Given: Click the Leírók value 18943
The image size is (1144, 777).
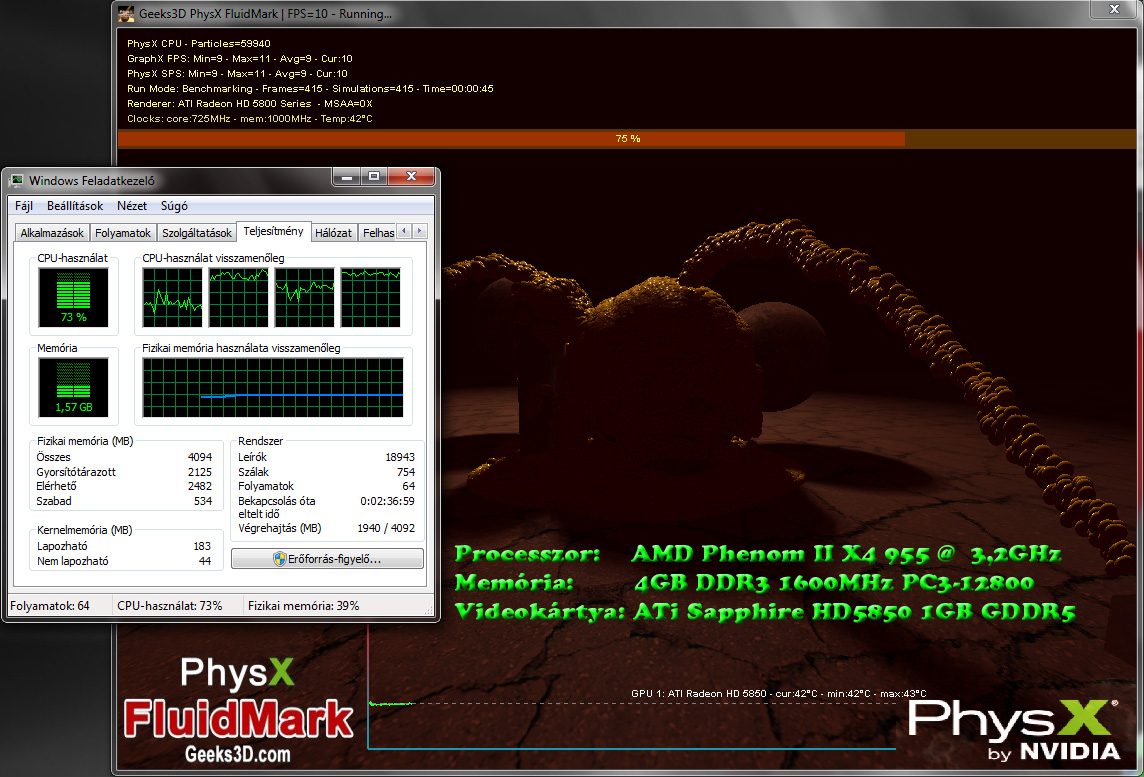Looking at the screenshot, I should tap(400, 457).
